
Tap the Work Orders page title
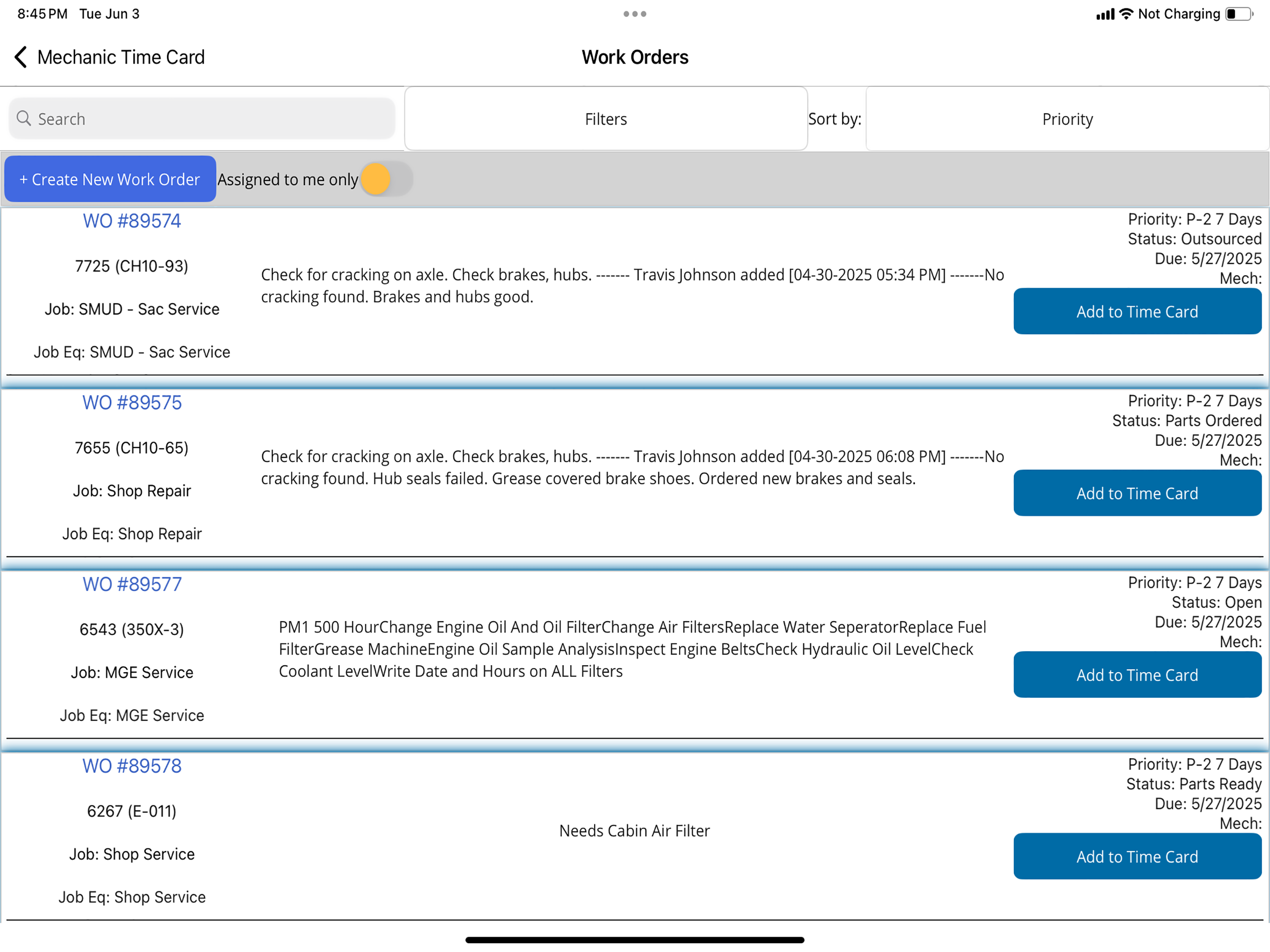tap(635, 57)
